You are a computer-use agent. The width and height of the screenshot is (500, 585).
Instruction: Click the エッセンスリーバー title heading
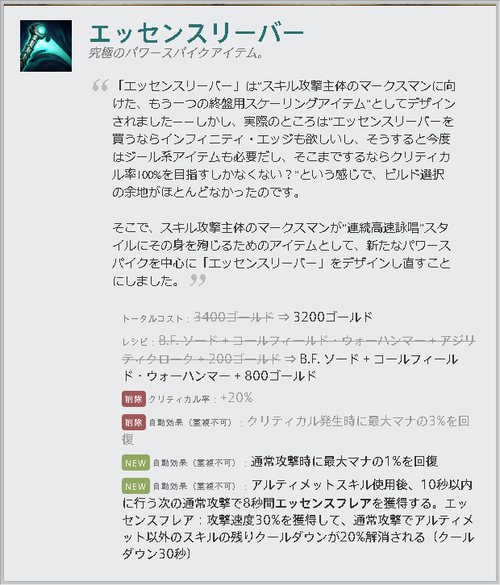(197, 34)
